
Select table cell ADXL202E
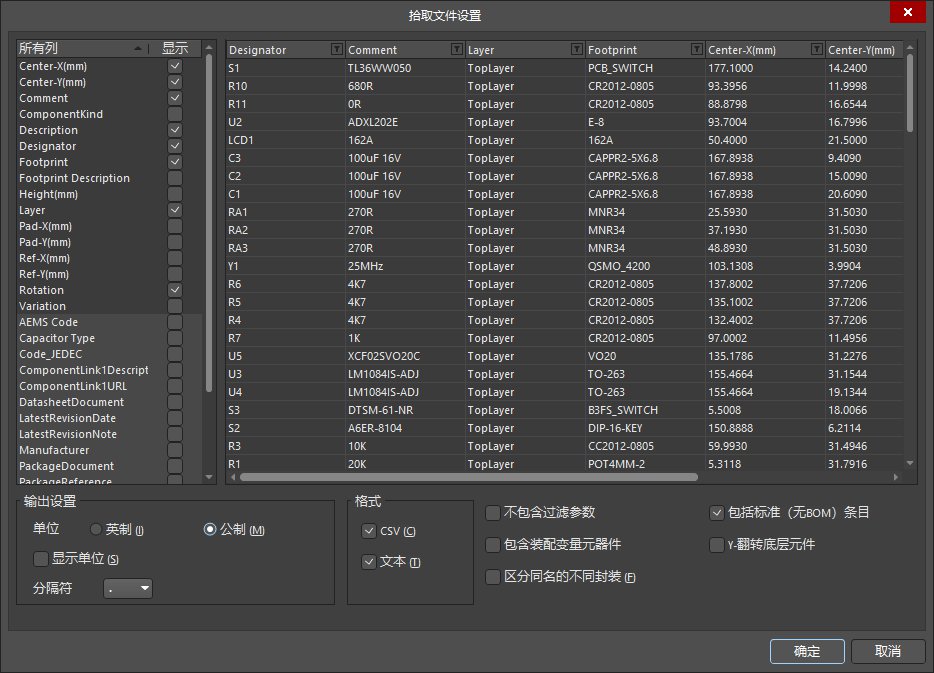405,122
